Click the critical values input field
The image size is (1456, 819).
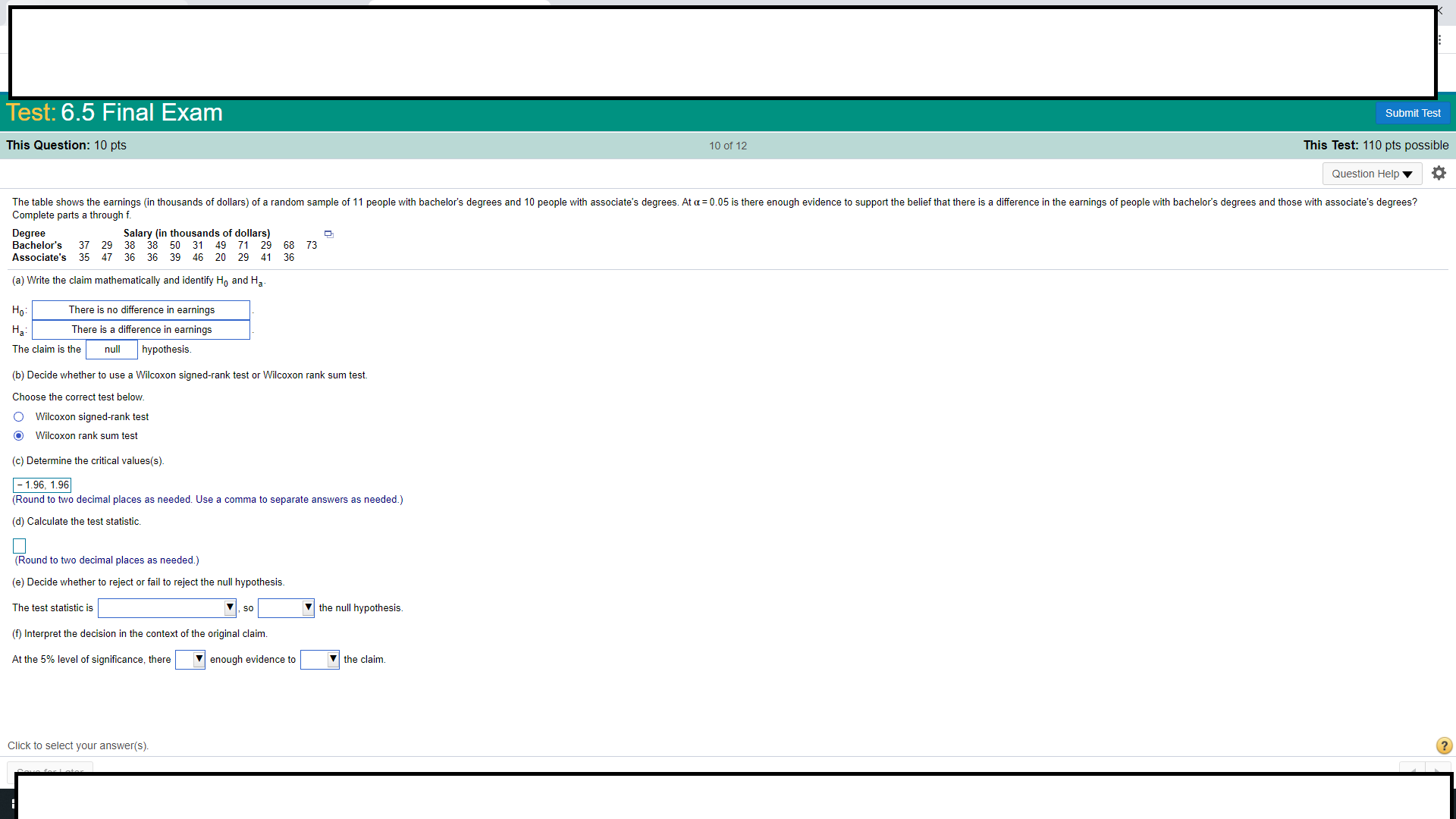point(42,485)
